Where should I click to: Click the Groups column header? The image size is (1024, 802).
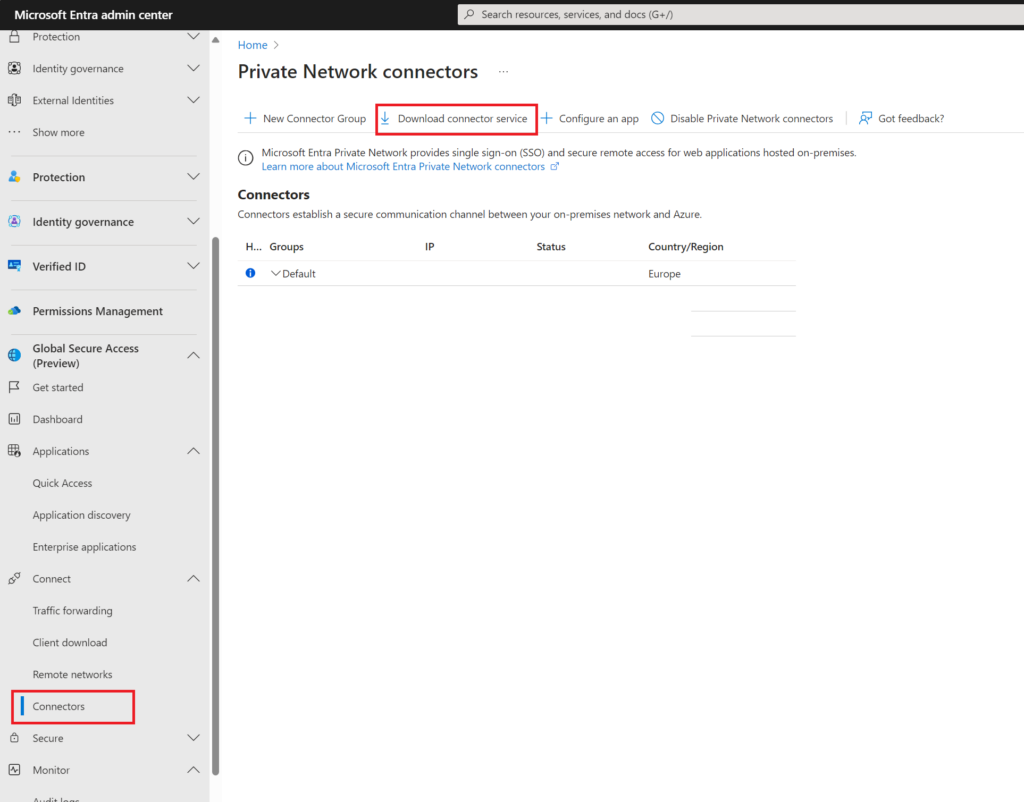click(x=287, y=247)
